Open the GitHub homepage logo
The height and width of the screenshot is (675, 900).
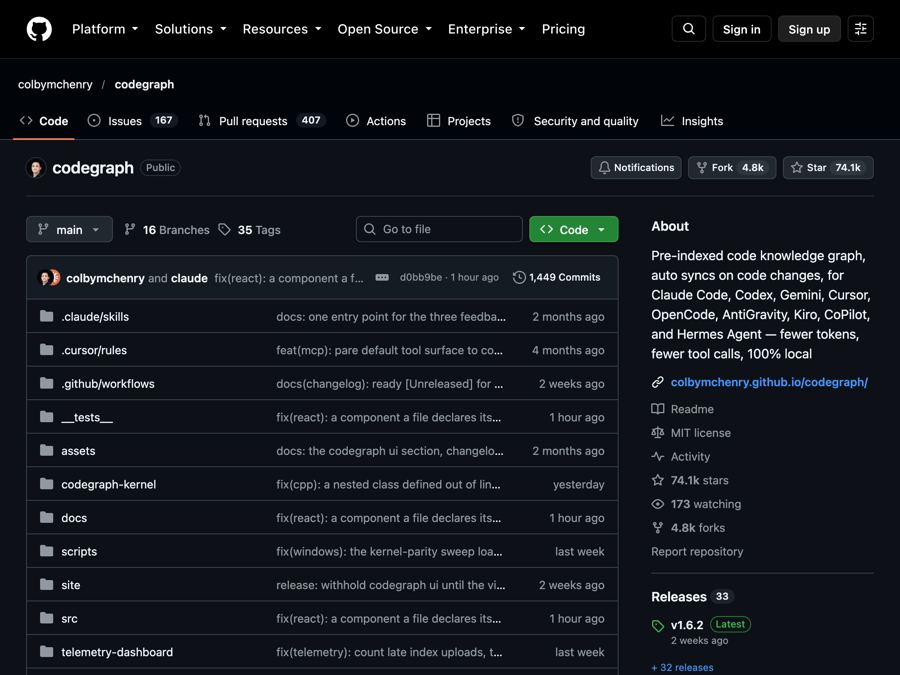[39, 29]
